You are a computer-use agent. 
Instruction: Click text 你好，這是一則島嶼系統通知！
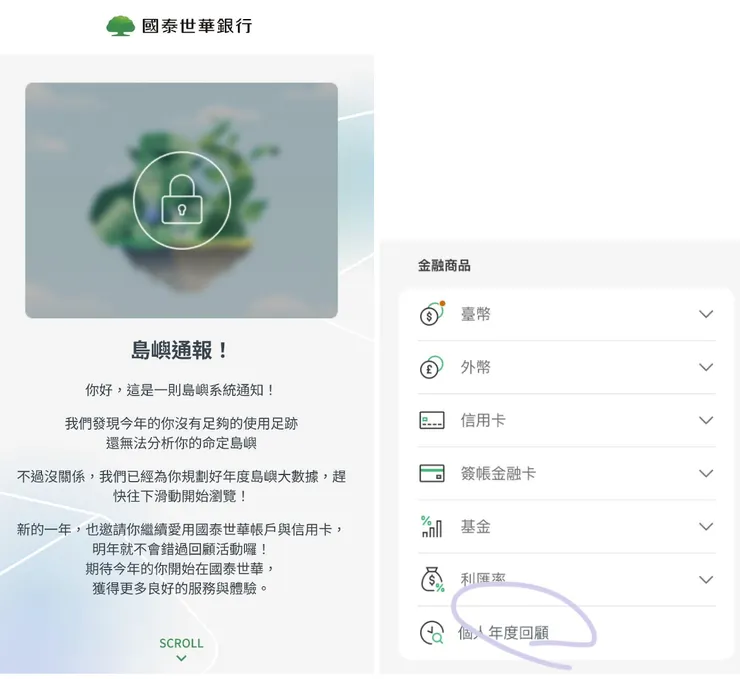click(181, 390)
